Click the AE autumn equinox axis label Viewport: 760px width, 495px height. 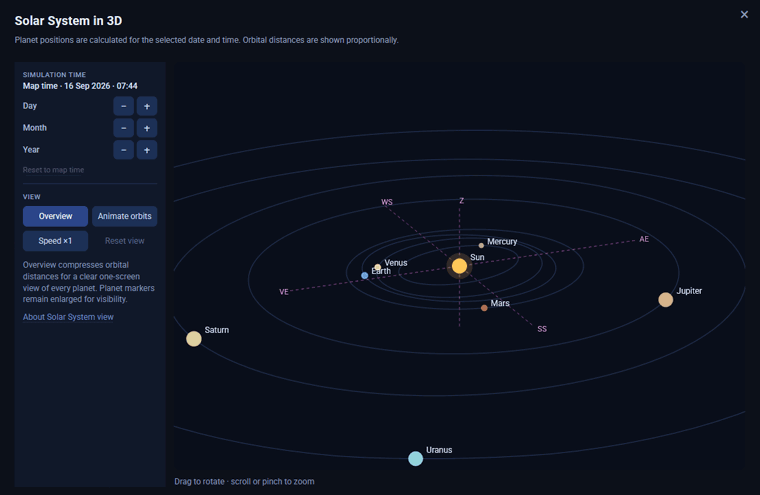[x=644, y=239]
